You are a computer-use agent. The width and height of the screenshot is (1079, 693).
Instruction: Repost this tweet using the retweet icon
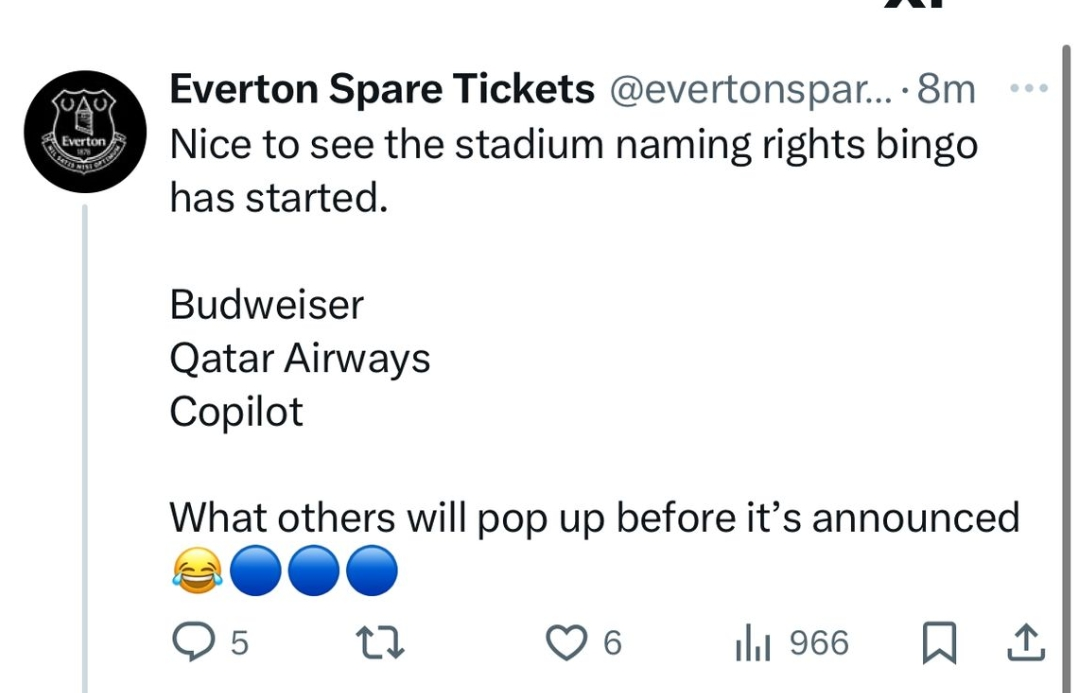point(381,643)
